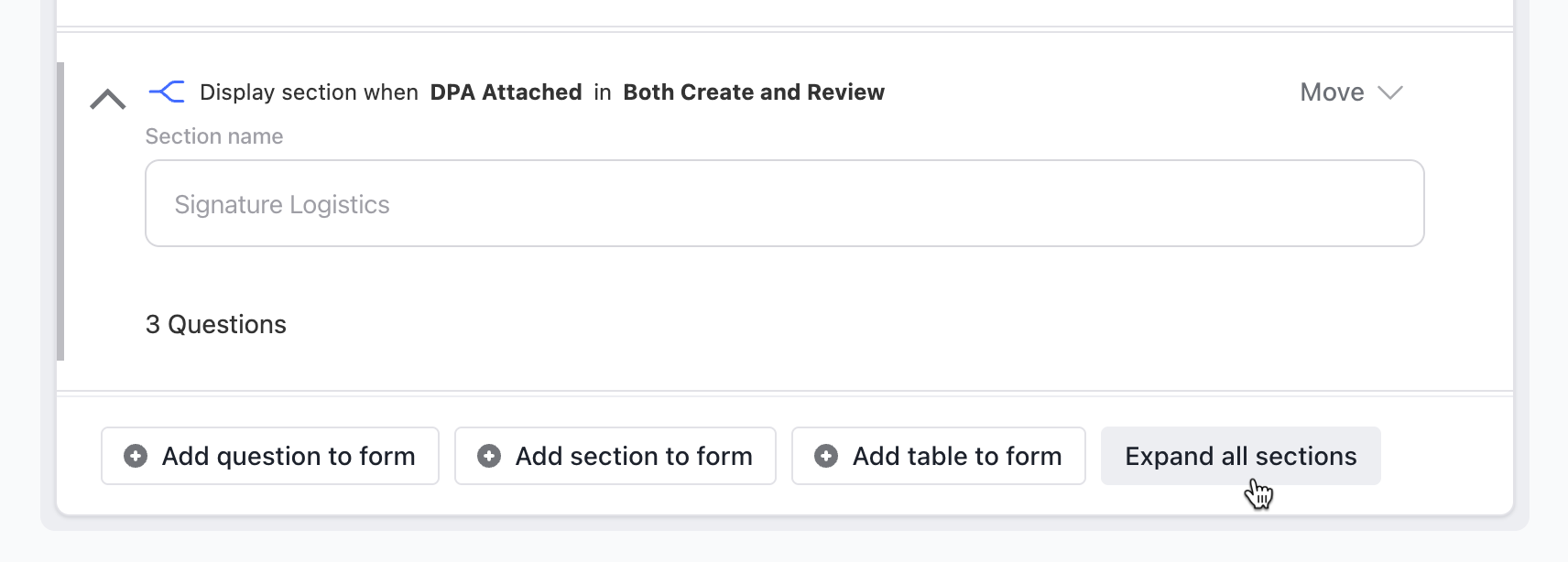Select the Both Create and Review condition

click(754, 92)
